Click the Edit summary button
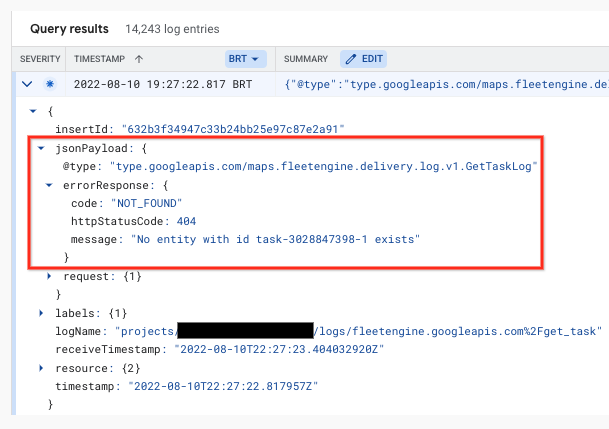 [x=364, y=59]
